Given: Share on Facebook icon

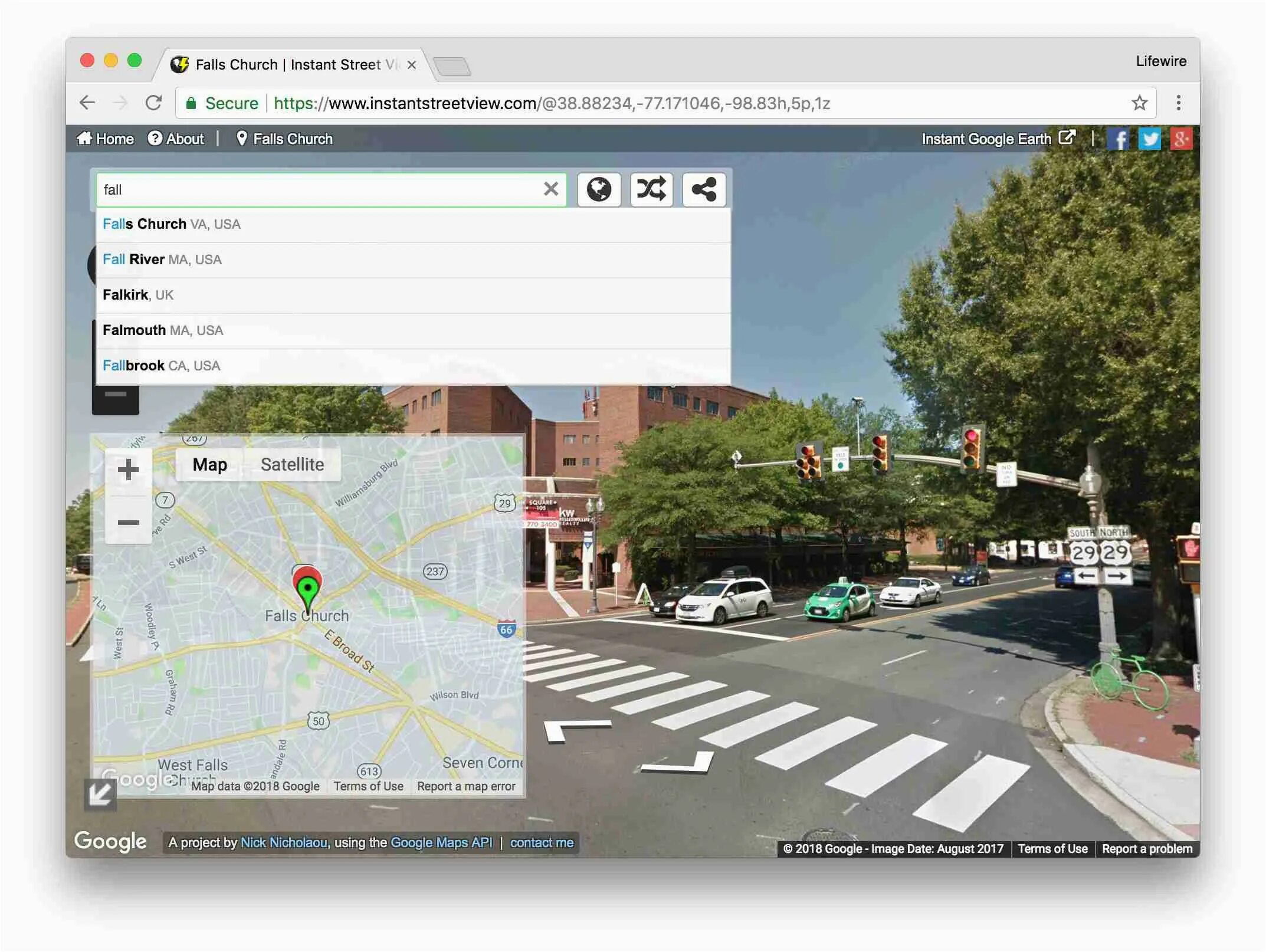Looking at the screenshot, I should (x=1117, y=139).
